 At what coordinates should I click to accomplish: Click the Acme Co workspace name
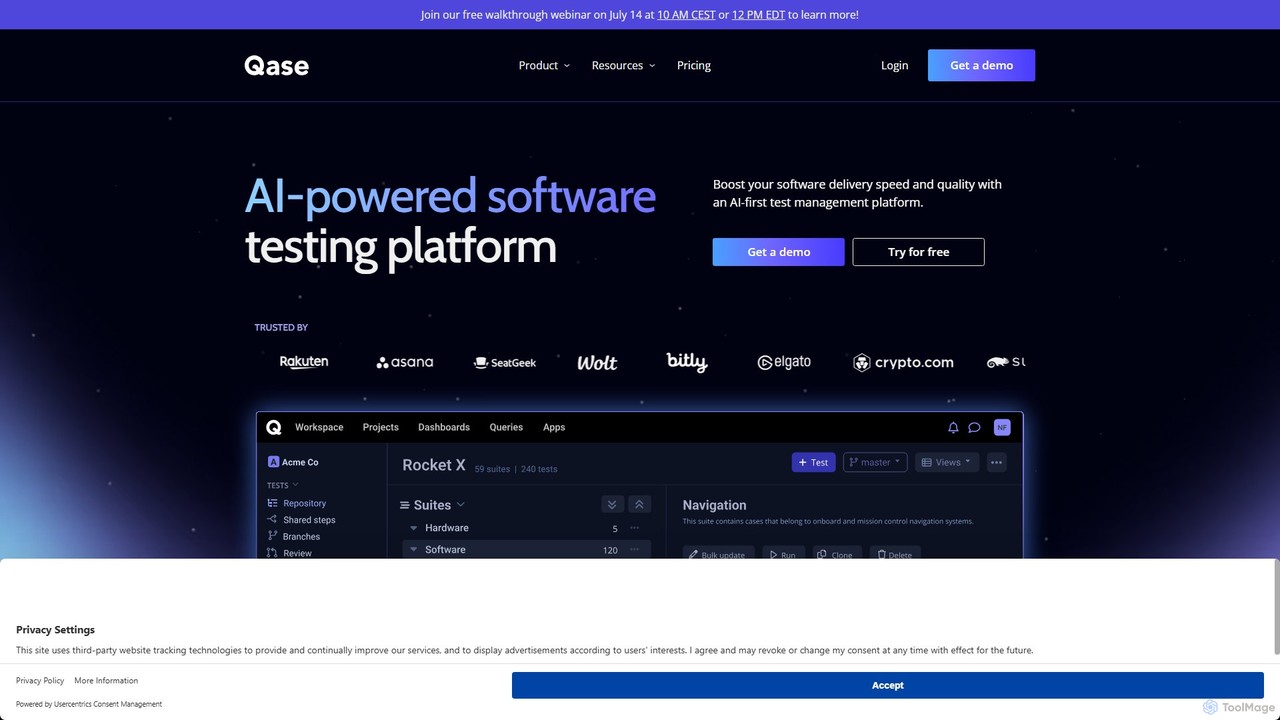(x=300, y=462)
